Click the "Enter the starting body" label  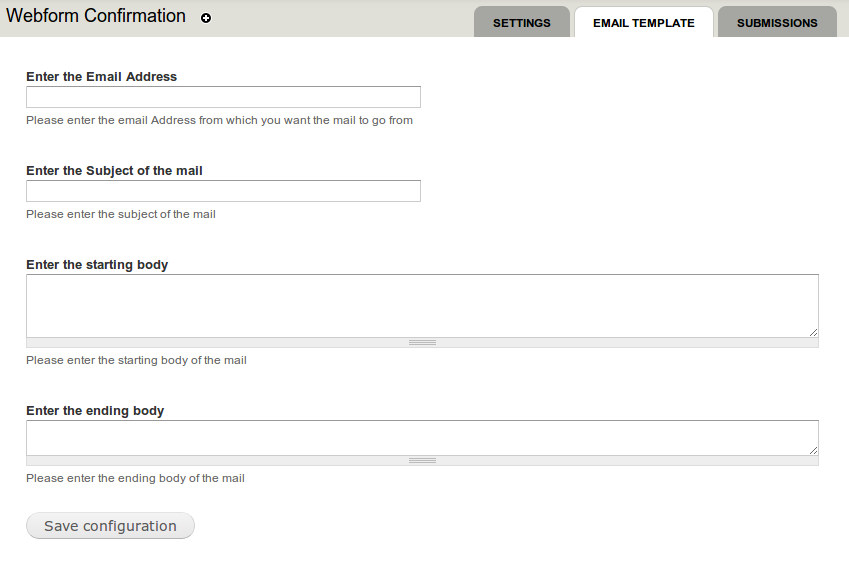click(97, 265)
